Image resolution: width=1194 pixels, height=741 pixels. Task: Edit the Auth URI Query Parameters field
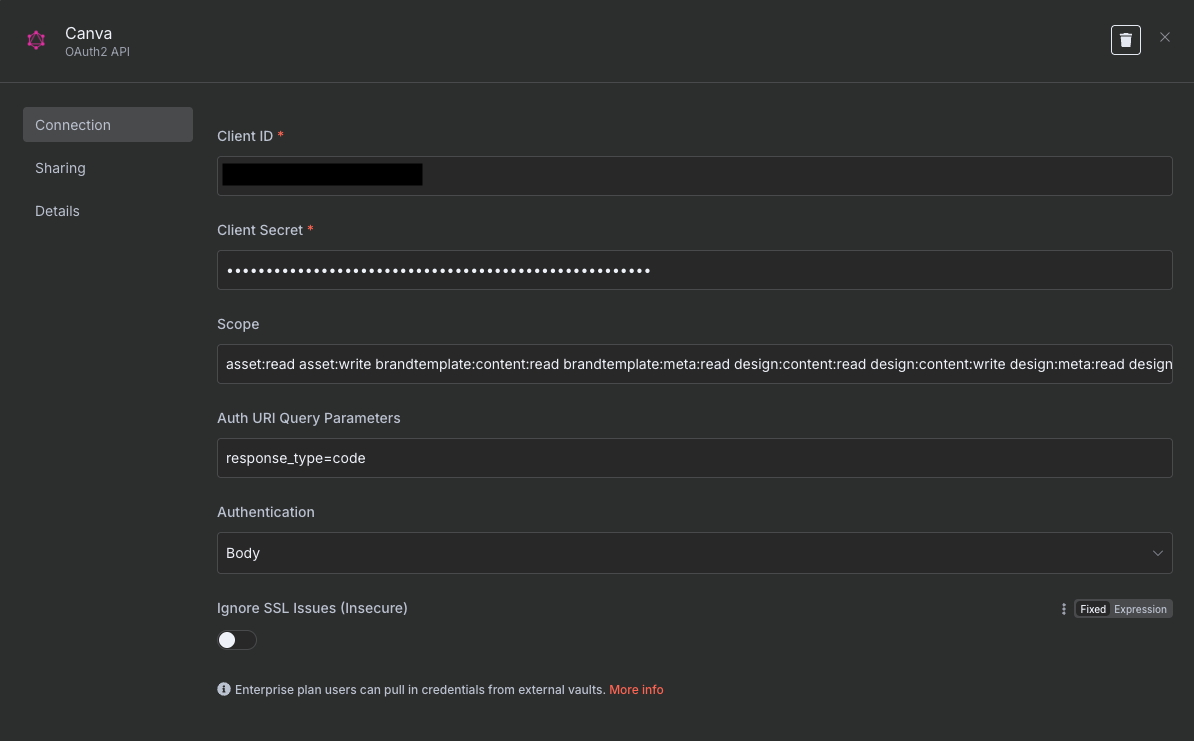(x=694, y=458)
